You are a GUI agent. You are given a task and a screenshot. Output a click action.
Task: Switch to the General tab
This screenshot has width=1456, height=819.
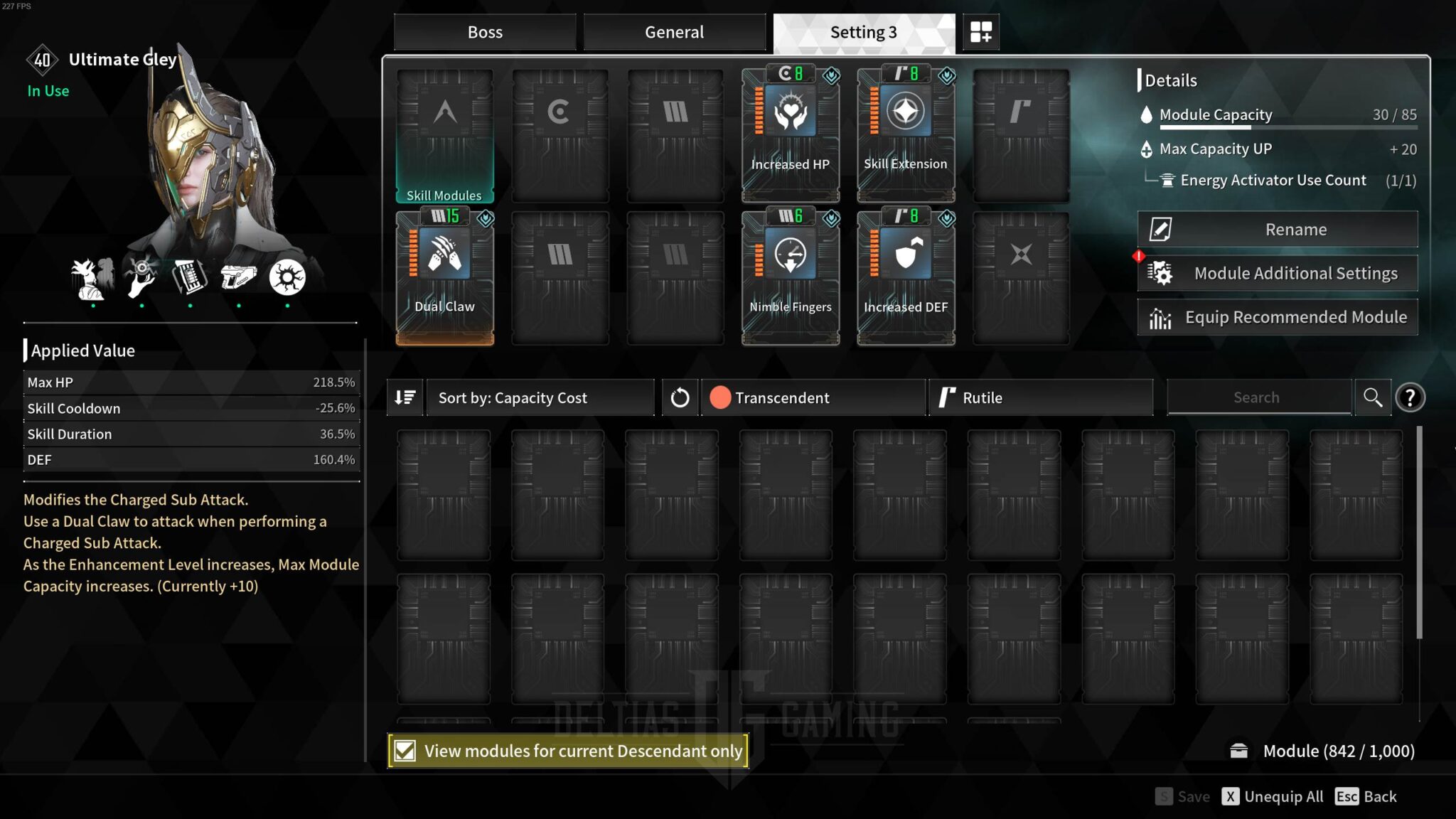tap(674, 32)
